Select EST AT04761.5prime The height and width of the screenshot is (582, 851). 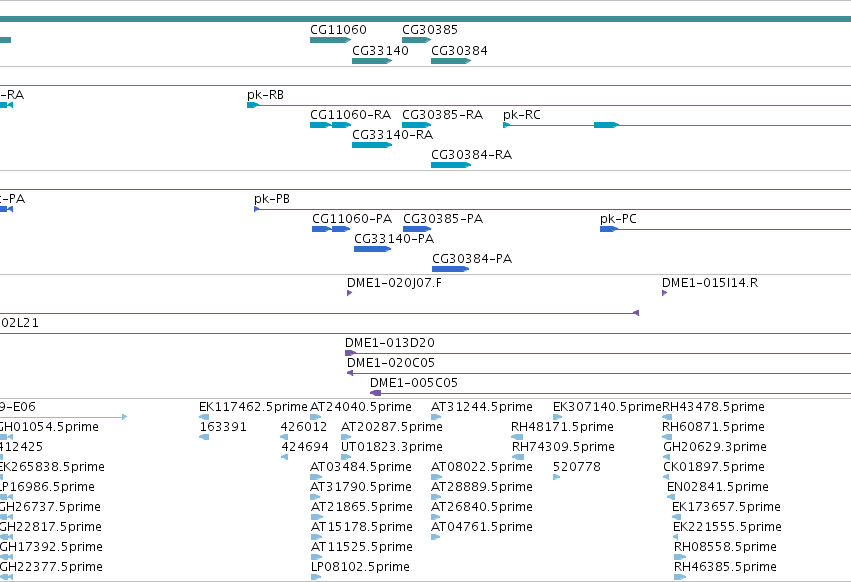pos(436,538)
